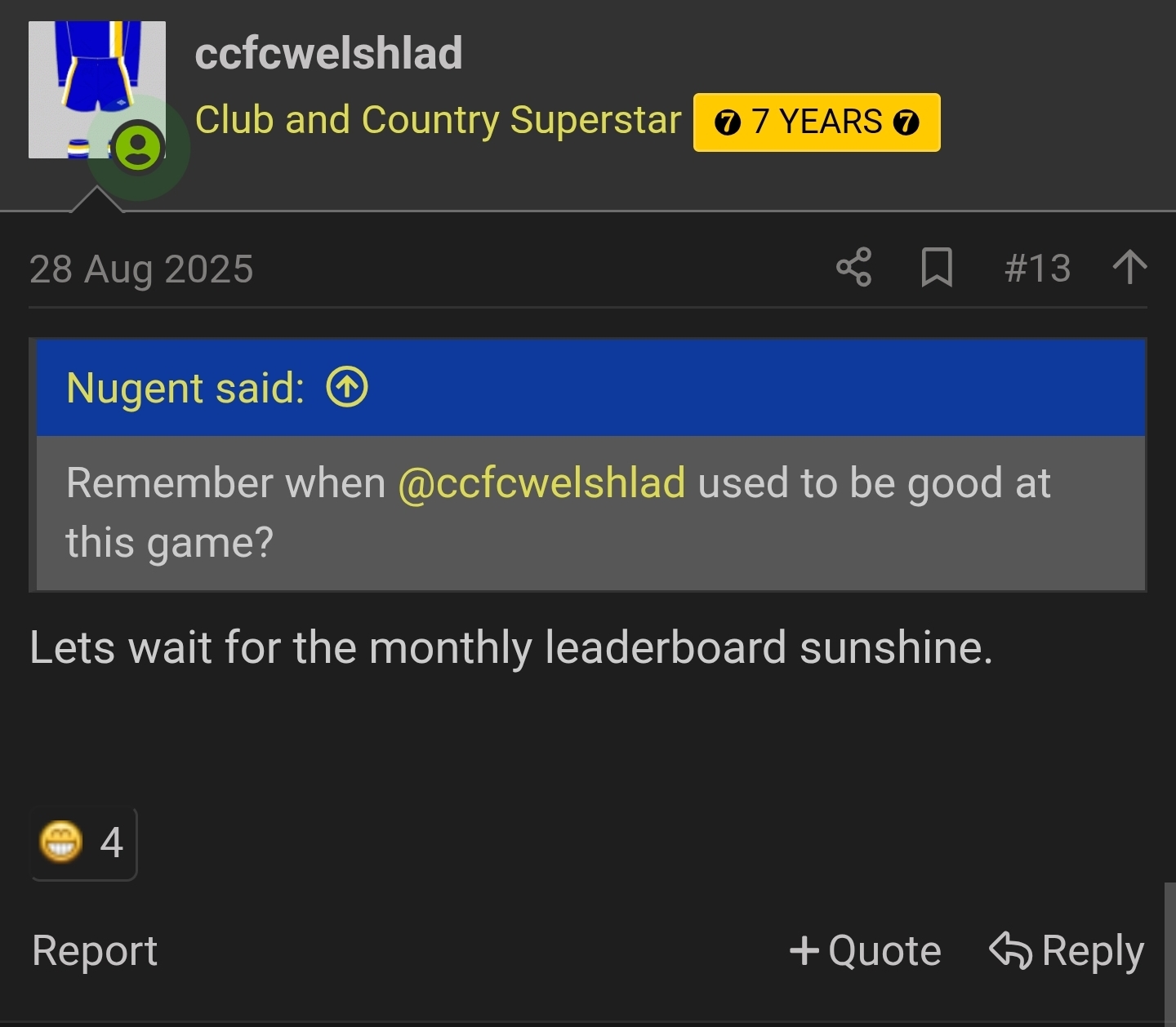This screenshot has width=1176, height=1027.
Task: Open ccfcwelshlad username profile link
Action: point(328,54)
